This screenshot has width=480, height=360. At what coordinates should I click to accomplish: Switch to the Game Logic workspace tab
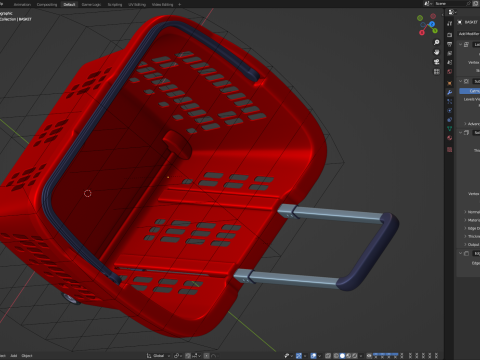91,4
